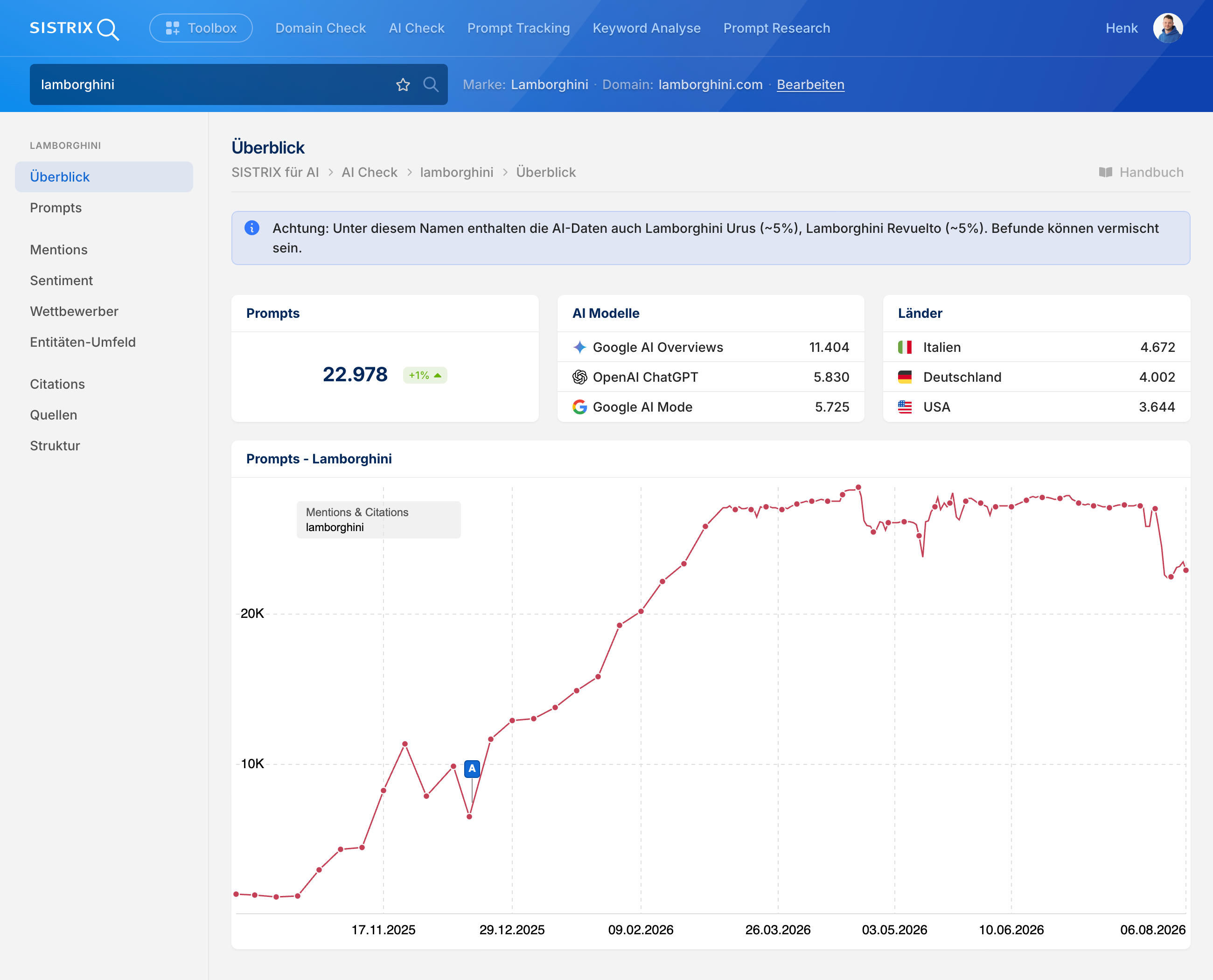Select the Deutschland row
This screenshot has width=1213, height=980.
click(x=1036, y=377)
